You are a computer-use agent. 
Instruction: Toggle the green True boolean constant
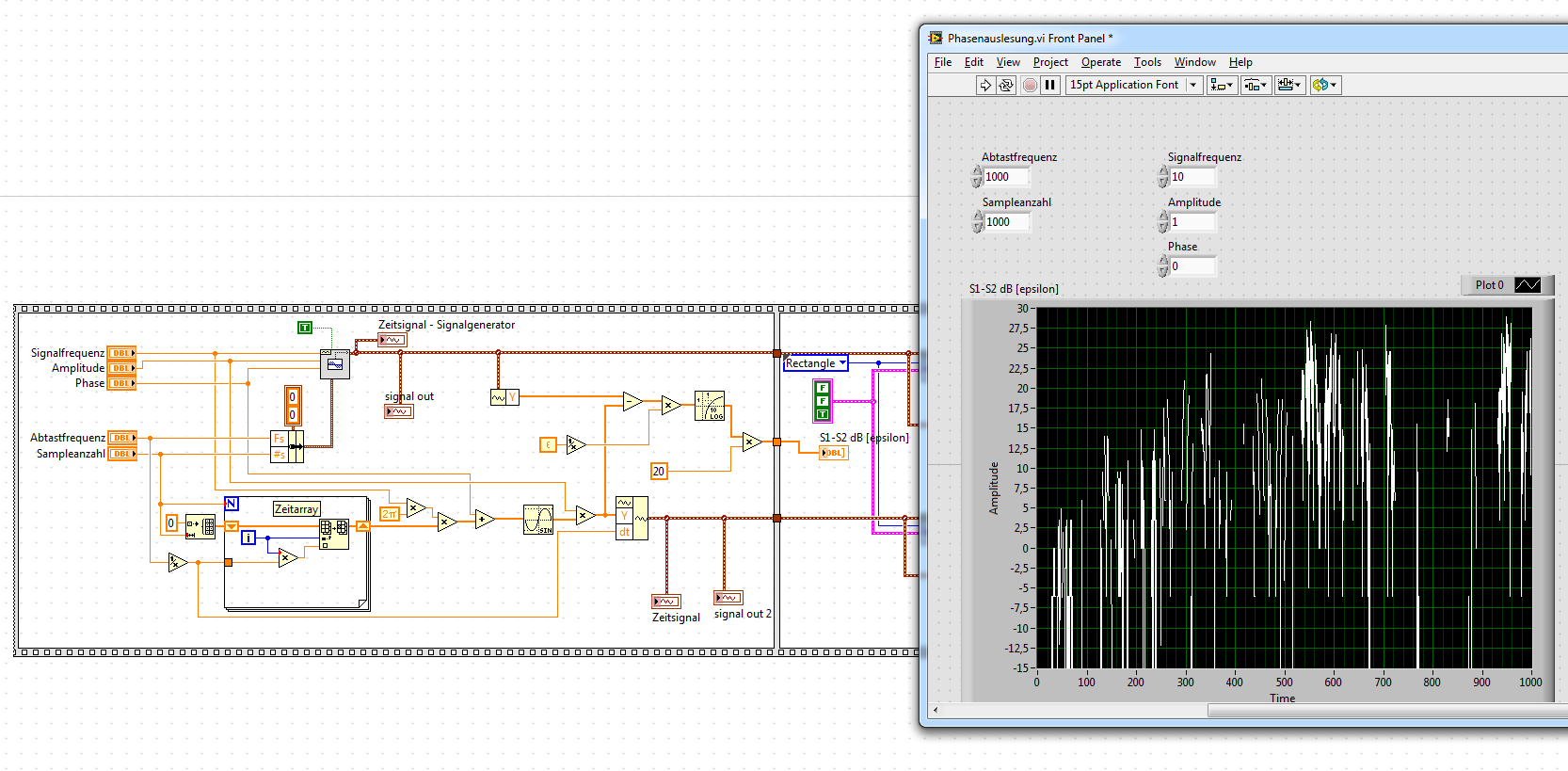pos(305,328)
